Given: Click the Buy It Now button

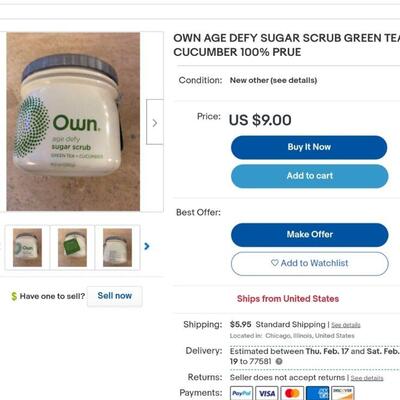Looking at the screenshot, I should click(x=309, y=147).
